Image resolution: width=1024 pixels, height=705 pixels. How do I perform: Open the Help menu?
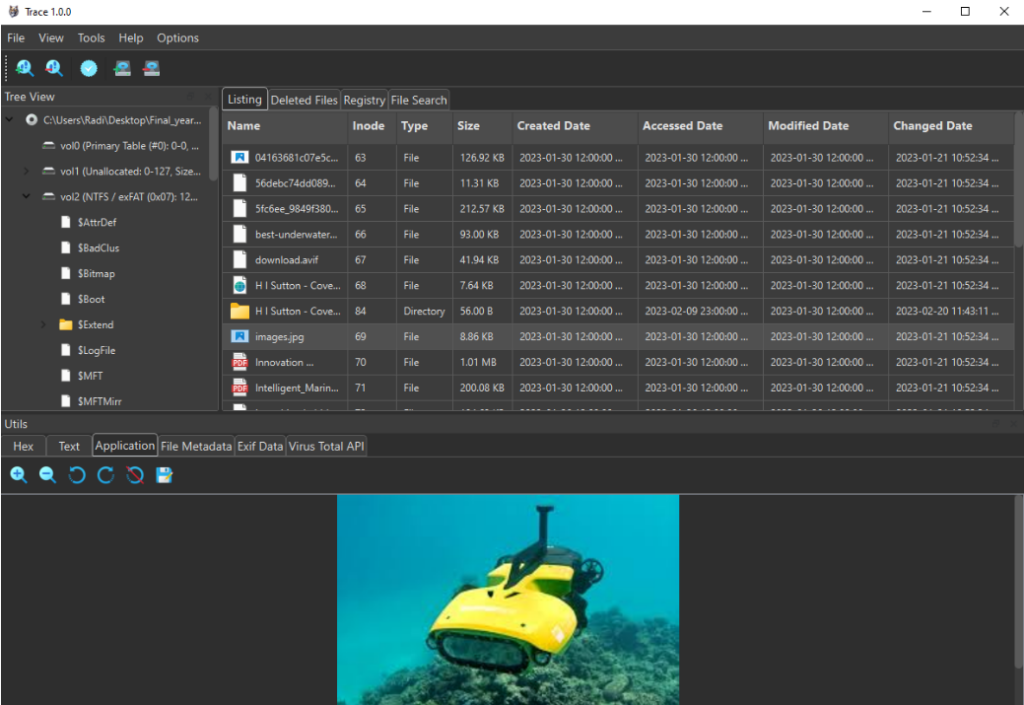131,38
